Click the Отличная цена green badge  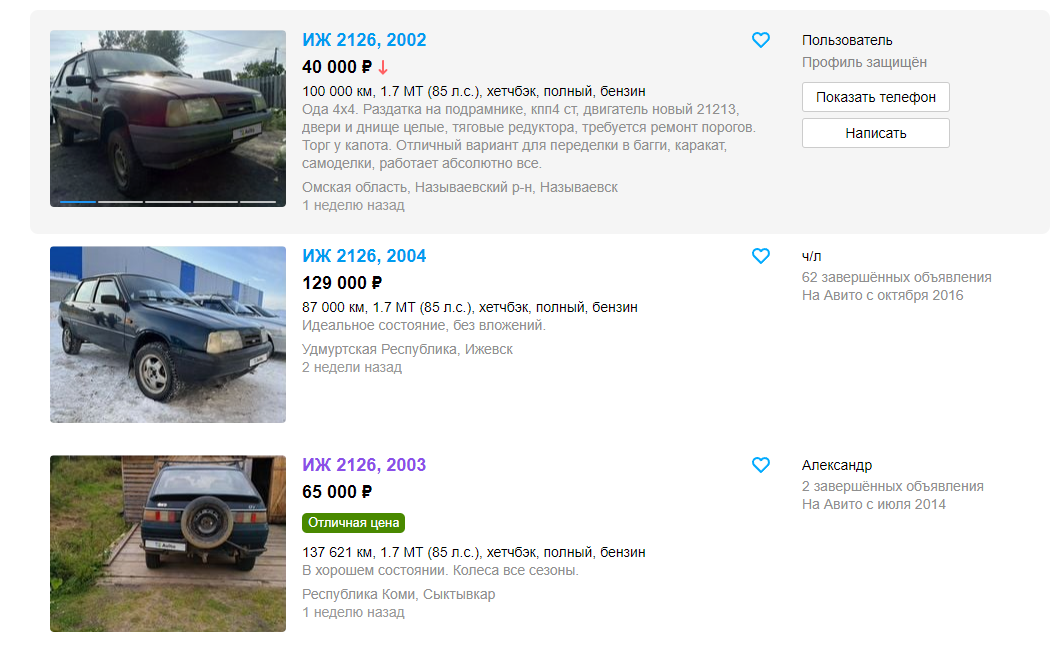(354, 523)
